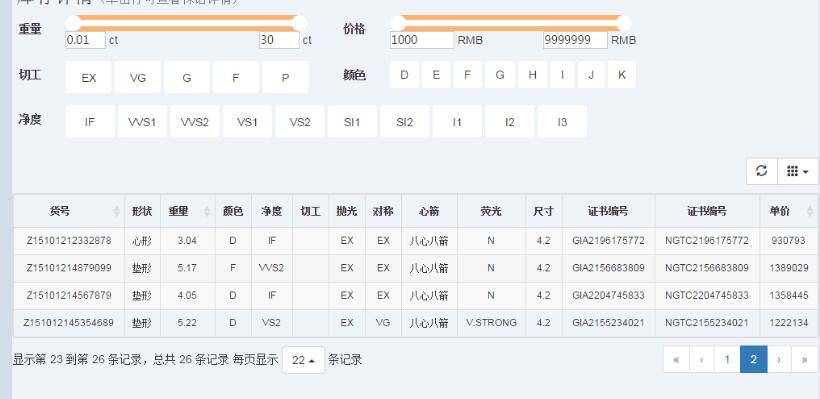Sort by 货号 column arrows
This screenshot has width=820, height=399.
[116, 211]
